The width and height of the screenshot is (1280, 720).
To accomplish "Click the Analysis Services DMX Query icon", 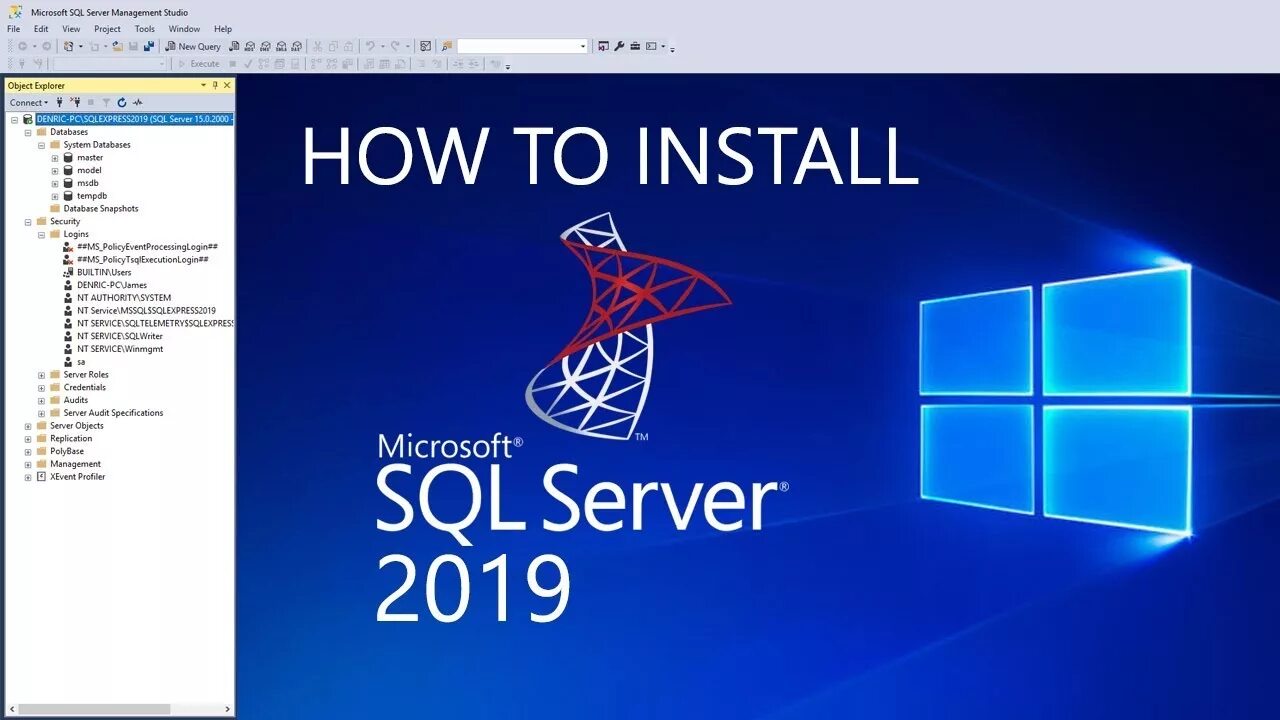I will click(266, 46).
